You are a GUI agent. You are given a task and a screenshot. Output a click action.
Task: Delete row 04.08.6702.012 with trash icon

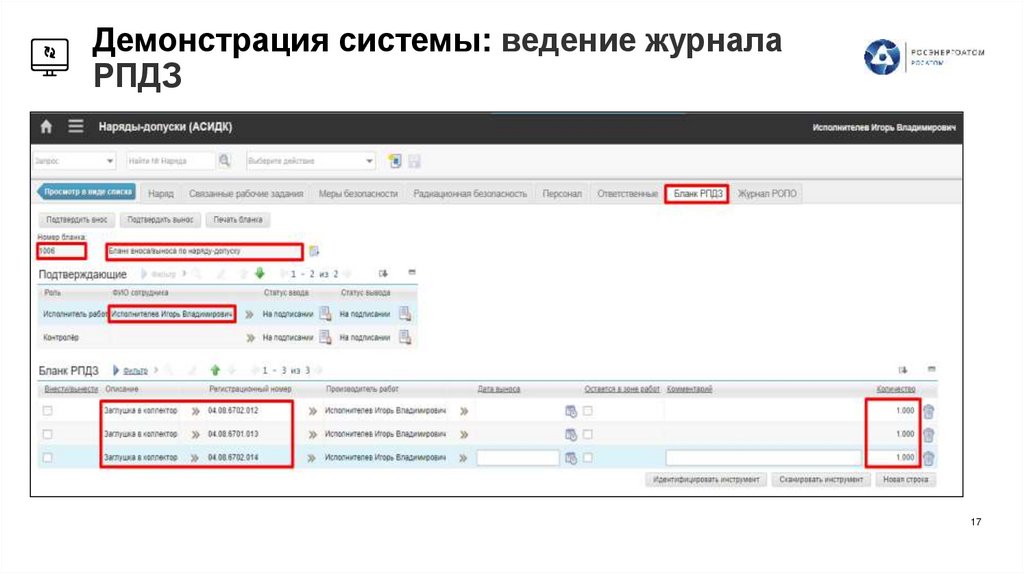[928, 411]
